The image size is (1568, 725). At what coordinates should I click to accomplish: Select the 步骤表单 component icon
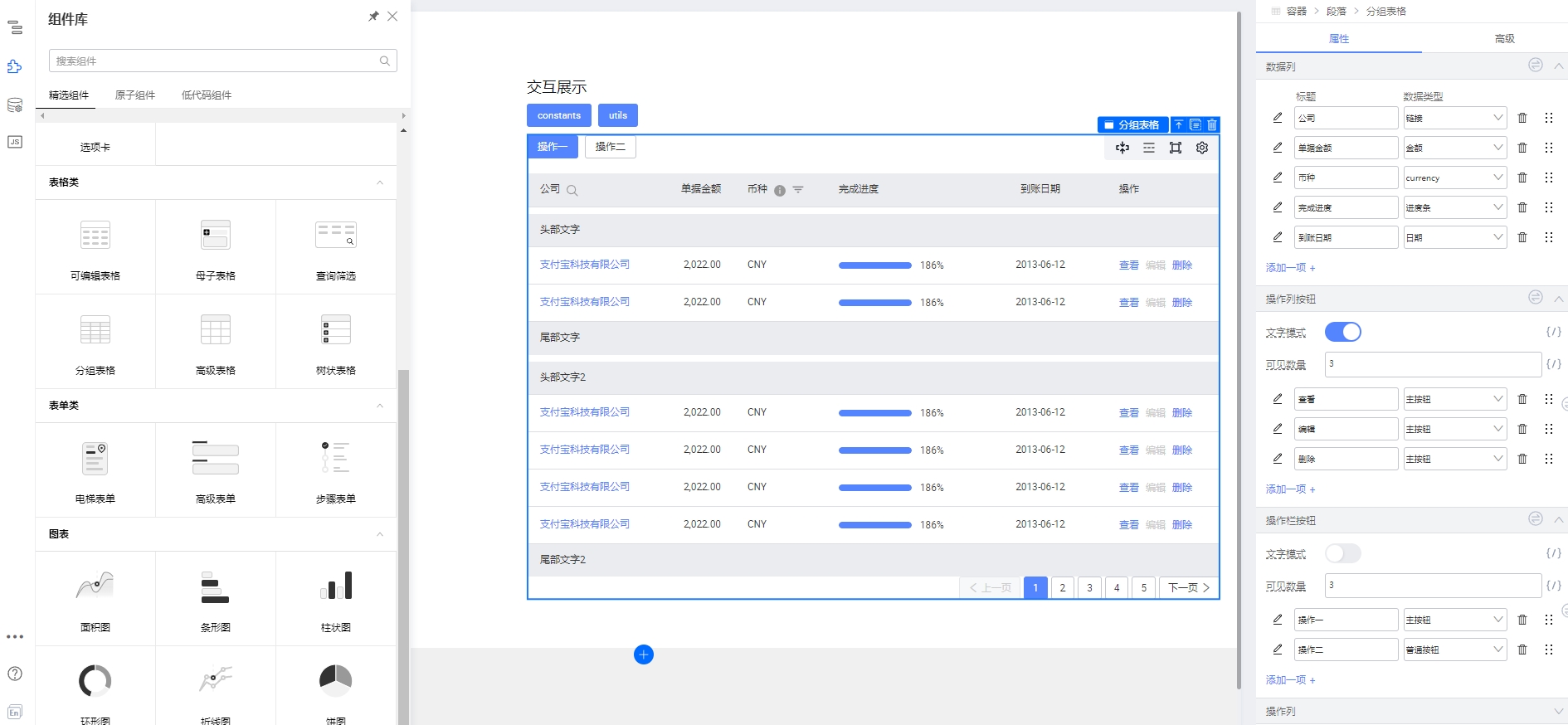coord(336,458)
